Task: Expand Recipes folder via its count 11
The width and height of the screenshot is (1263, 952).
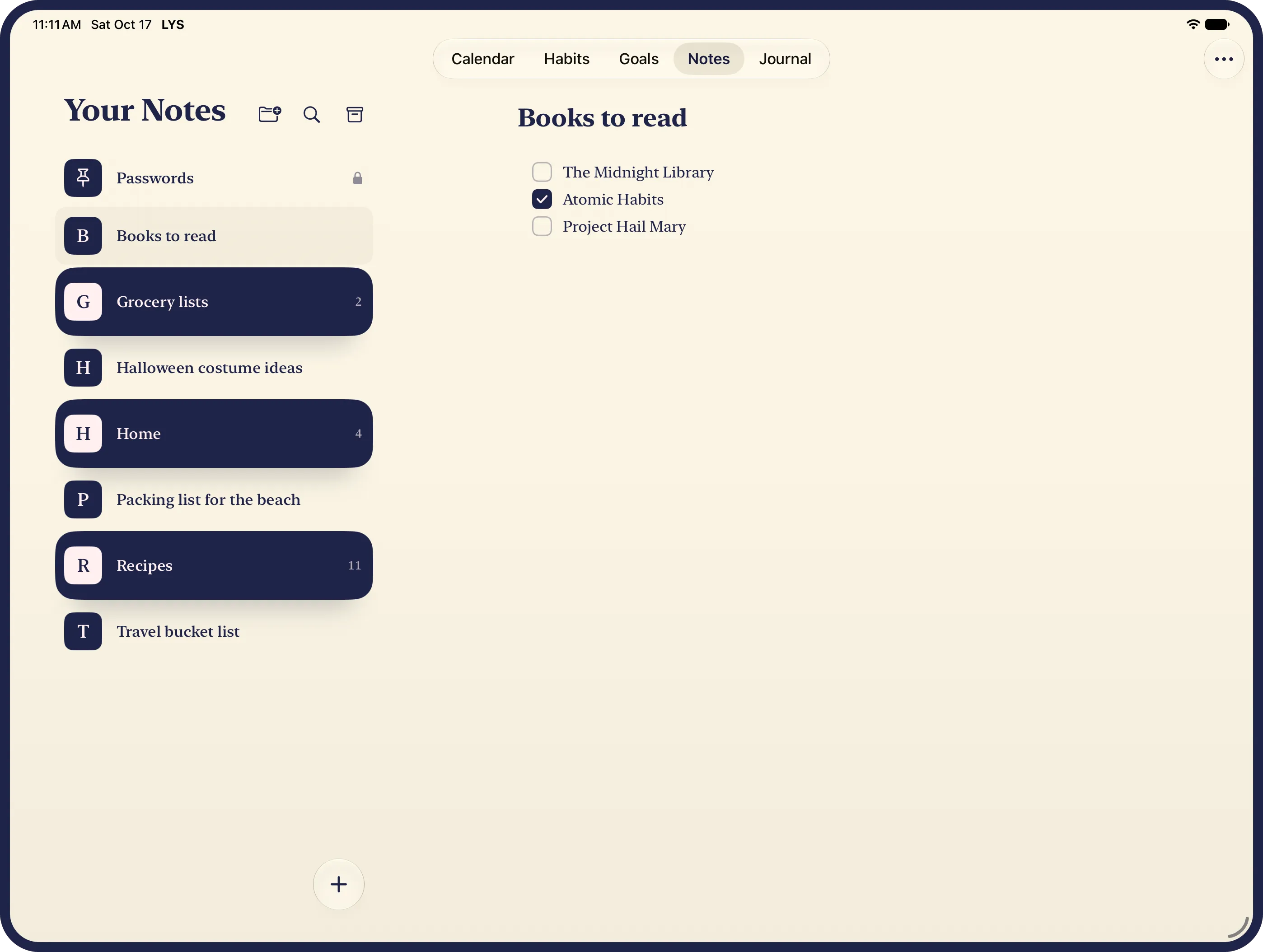Action: click(355, 565)
